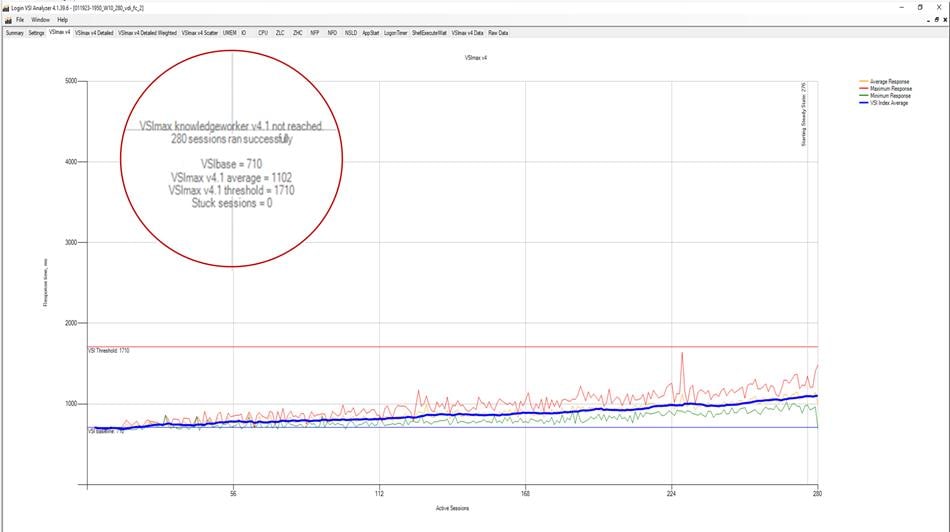The width and height of the screenshot is (950, 532).
Task: Click the 168 tick on sessions axis
Action: [x=525, y=494]
